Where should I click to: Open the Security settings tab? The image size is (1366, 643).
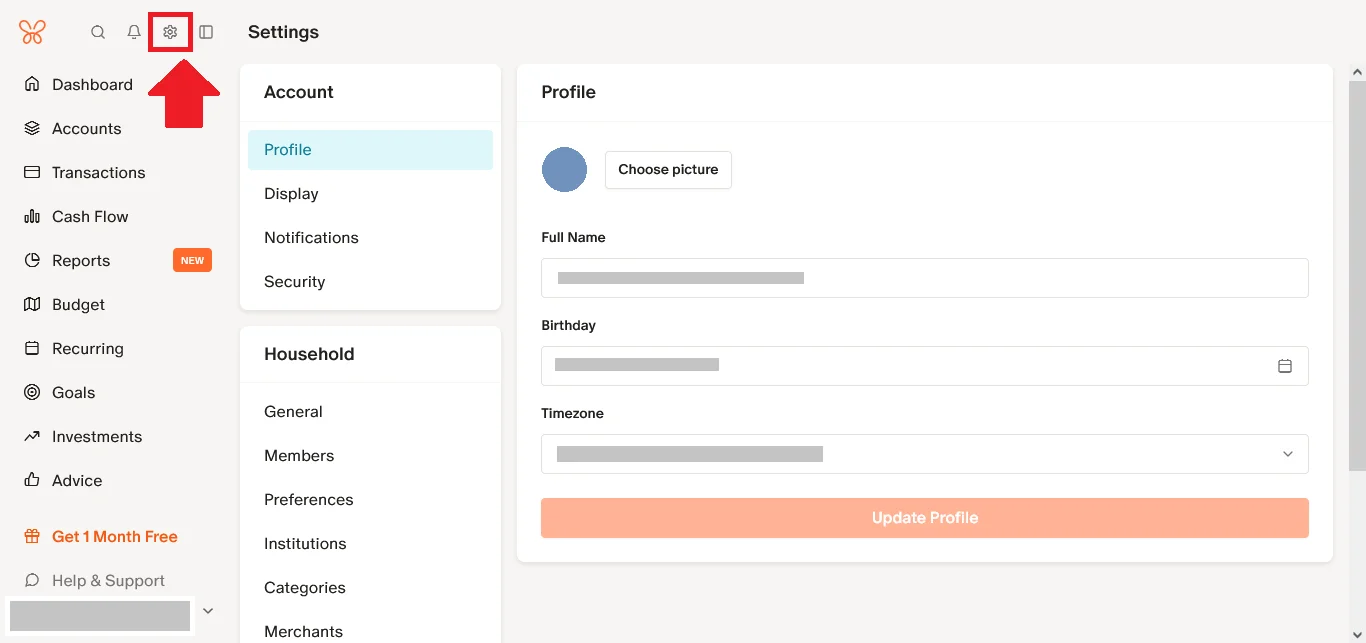(x=294, y=282)
